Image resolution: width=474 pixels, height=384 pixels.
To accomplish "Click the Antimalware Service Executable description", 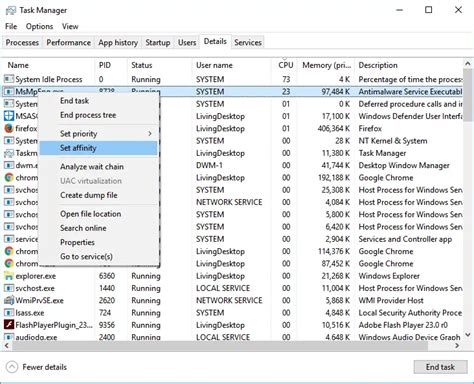I will (x=410, y=92).
